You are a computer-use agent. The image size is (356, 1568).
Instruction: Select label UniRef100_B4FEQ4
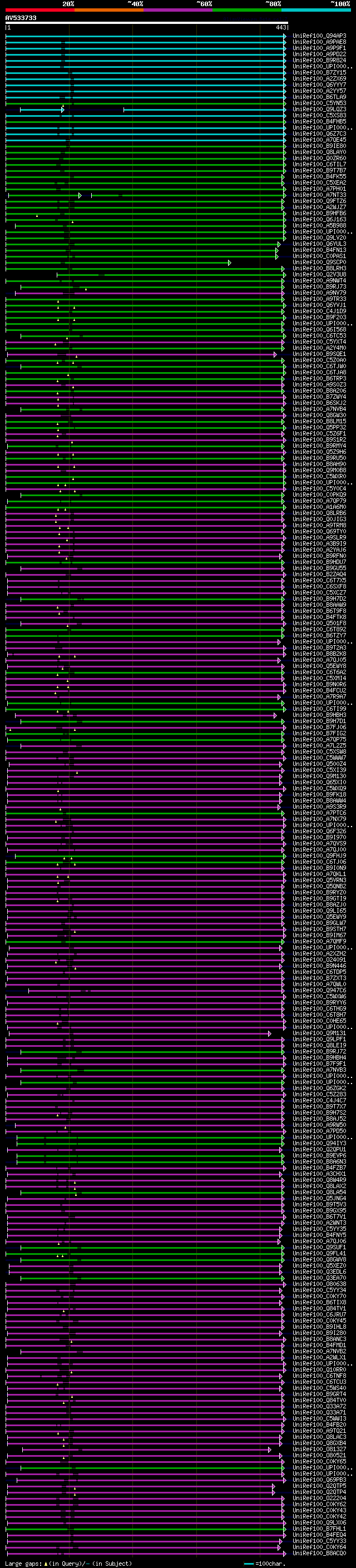click(319, 1534)
